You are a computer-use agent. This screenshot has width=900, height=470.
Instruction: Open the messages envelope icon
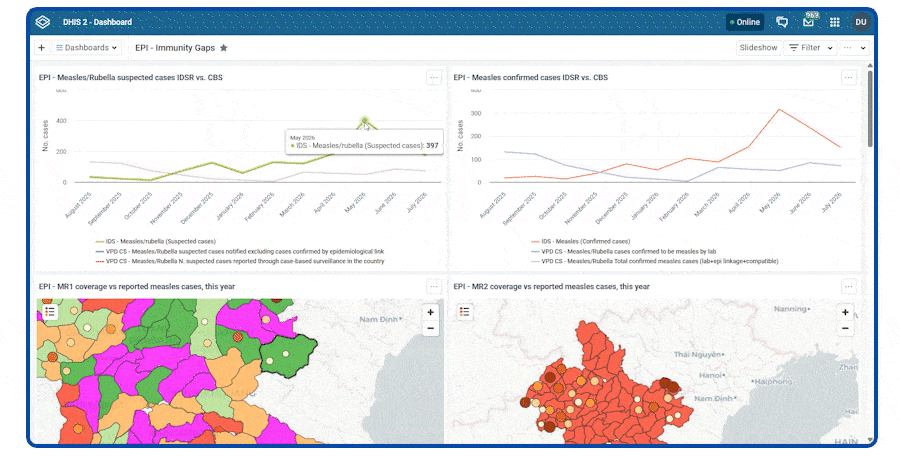coord(808,22)
